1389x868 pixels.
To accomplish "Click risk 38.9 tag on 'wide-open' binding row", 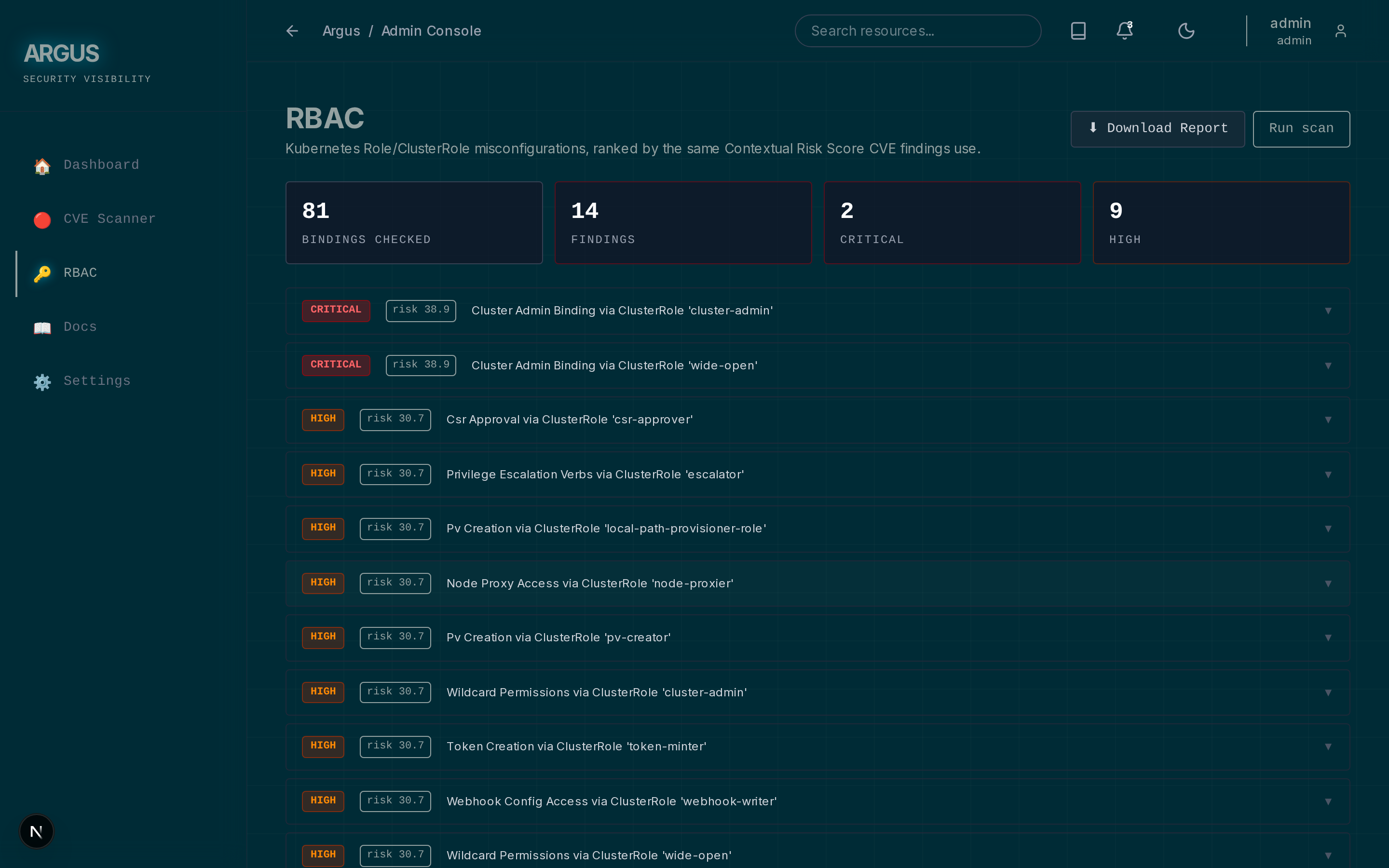I will click(421, 366).
